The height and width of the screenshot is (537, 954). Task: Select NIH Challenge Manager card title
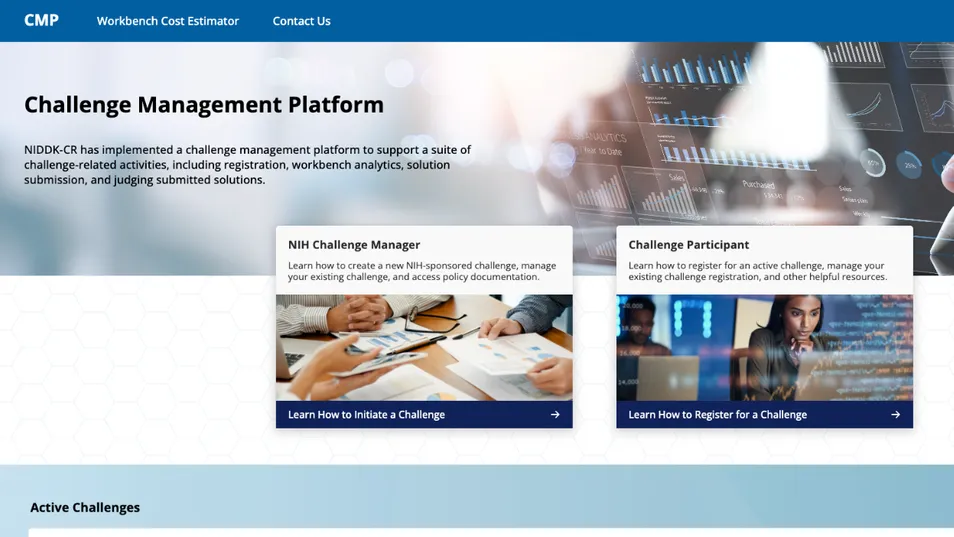353,244
